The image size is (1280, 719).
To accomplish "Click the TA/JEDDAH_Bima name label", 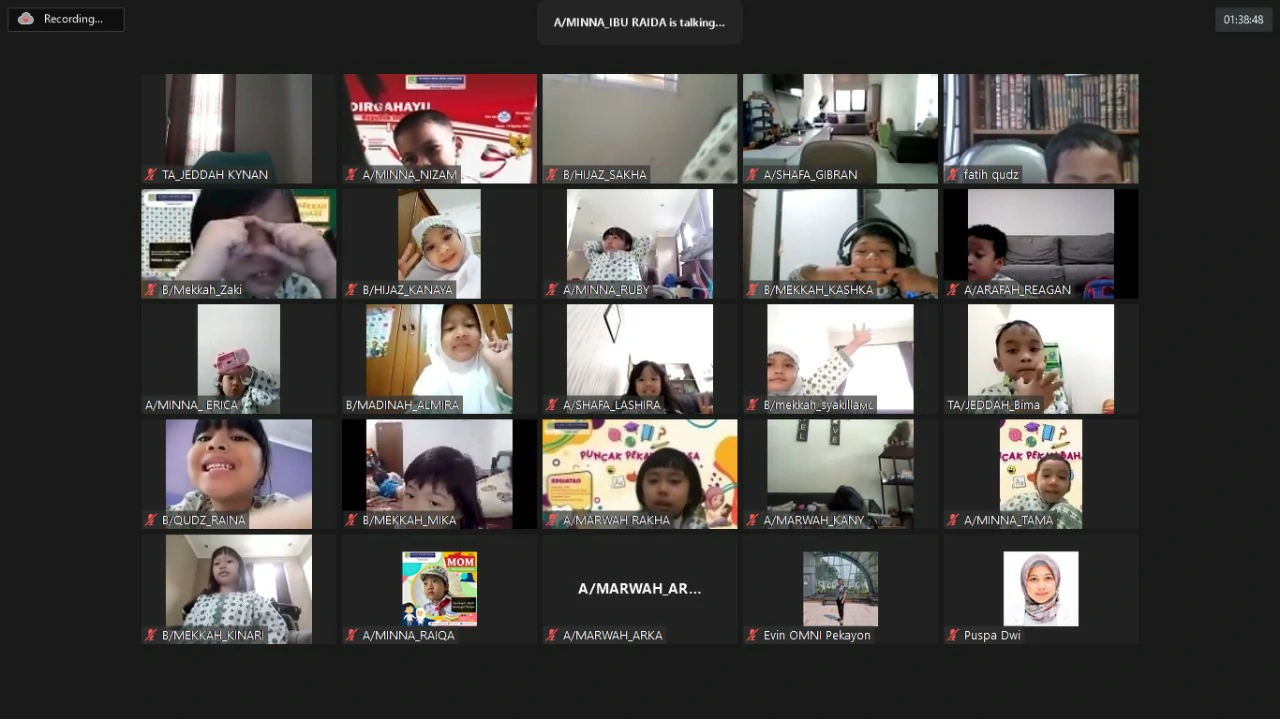I will (x=993, y=405).
